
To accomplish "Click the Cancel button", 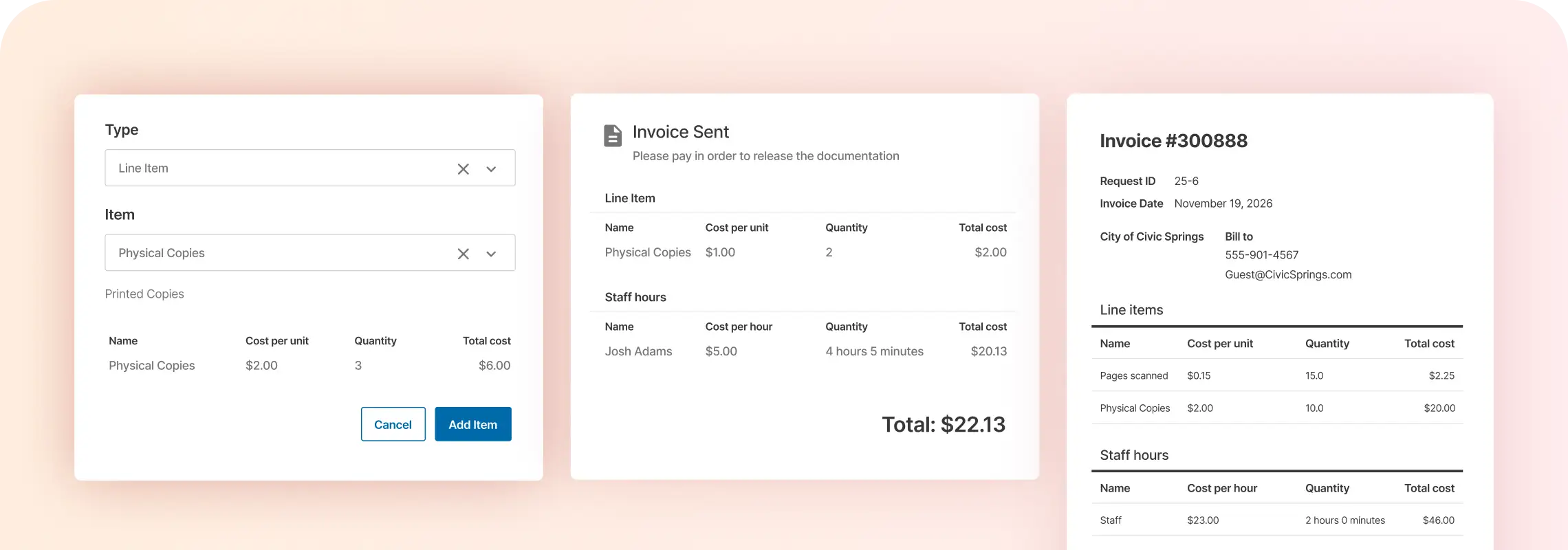I will (393, 424).
